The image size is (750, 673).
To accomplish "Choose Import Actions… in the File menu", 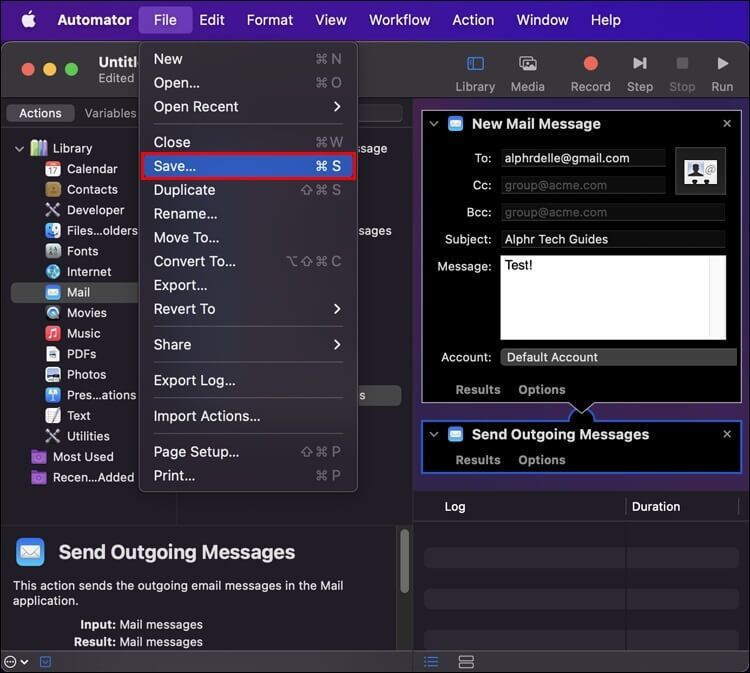I will (x=247, y=416).
